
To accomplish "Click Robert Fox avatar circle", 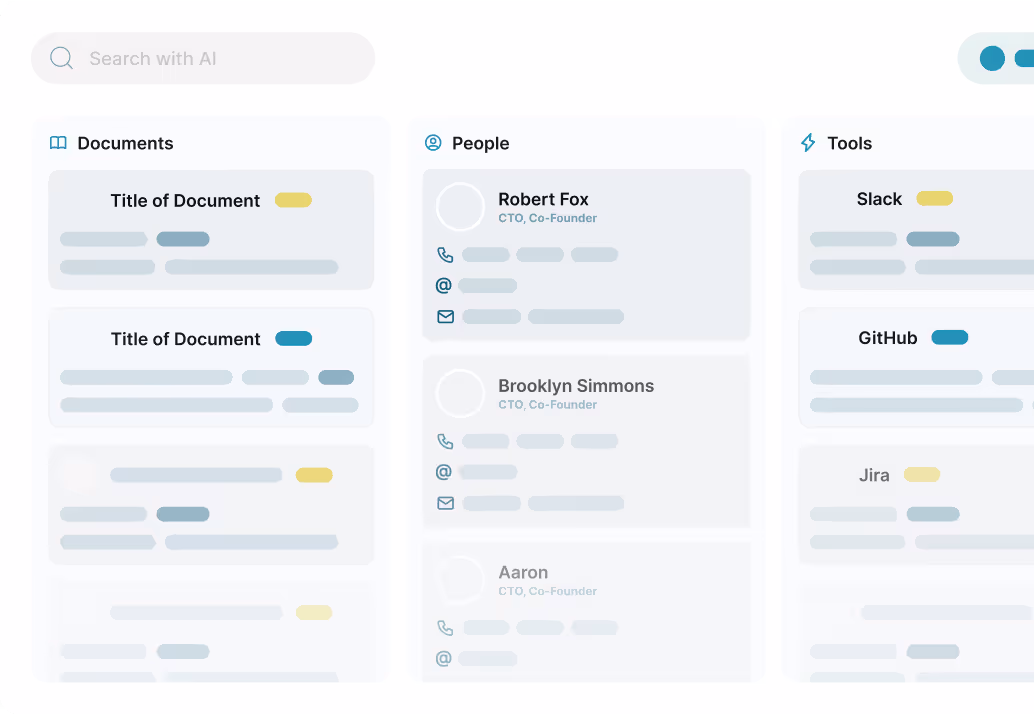I will (460, 207).
